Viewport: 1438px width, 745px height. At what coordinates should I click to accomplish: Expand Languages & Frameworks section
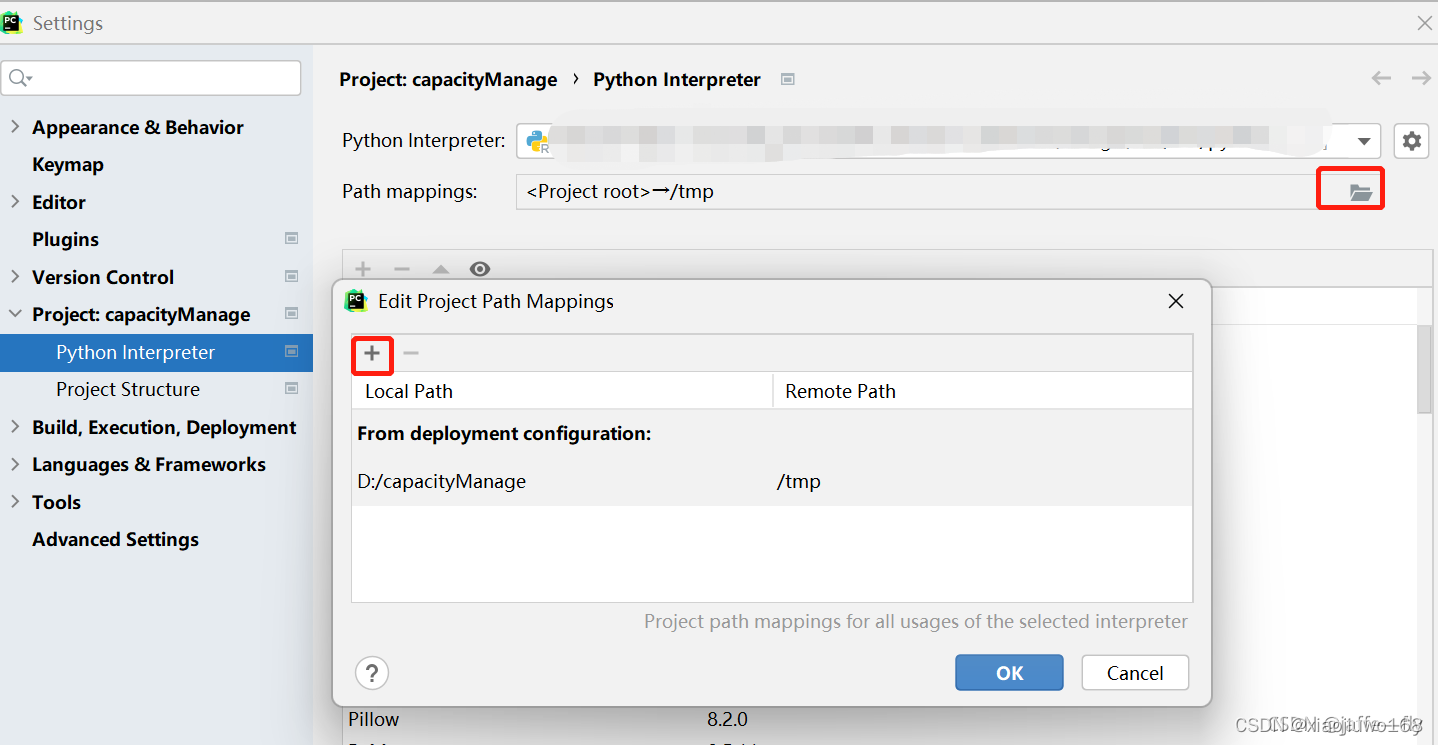(15, 464)
